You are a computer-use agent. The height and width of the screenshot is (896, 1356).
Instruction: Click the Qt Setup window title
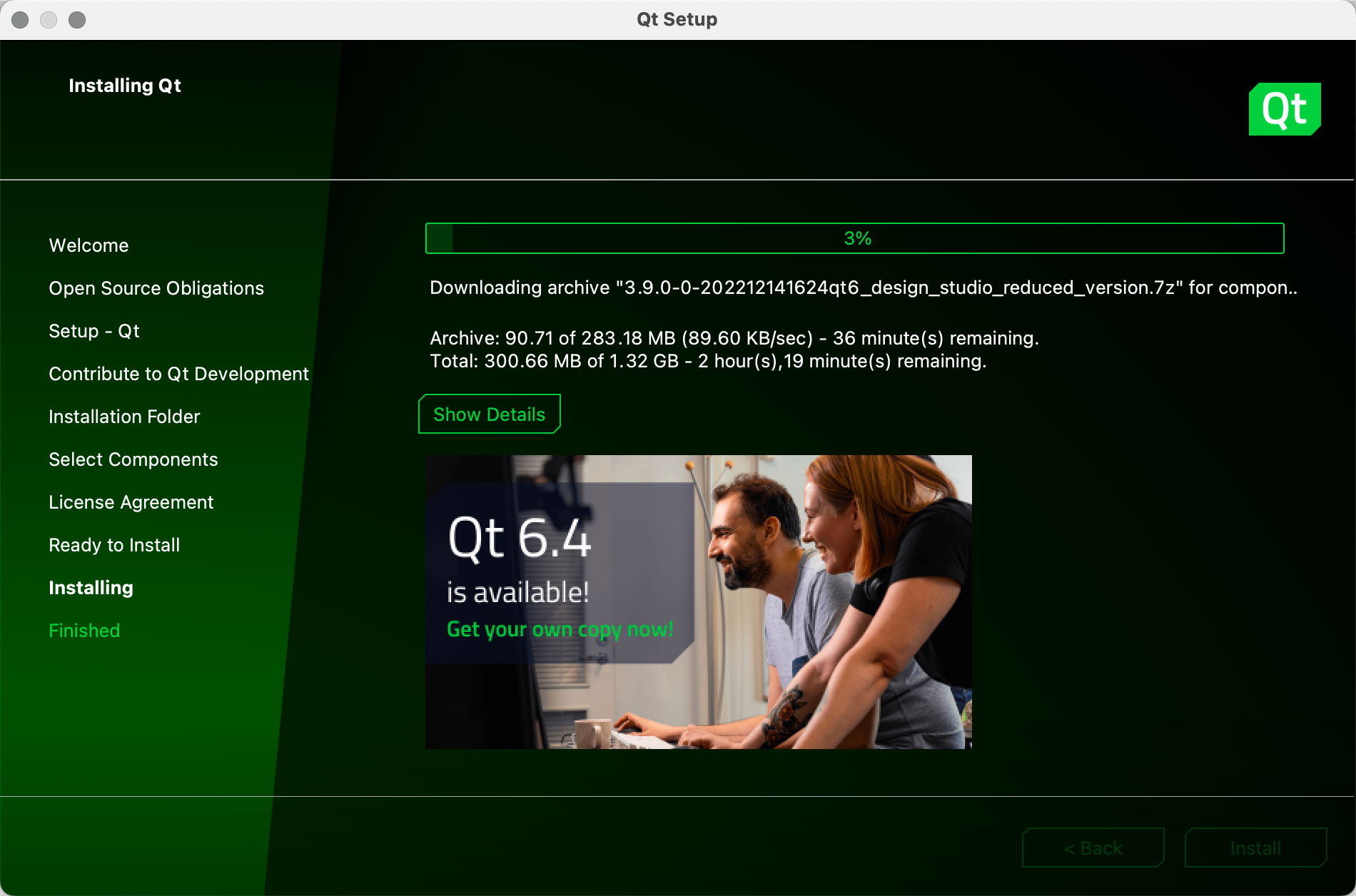[676, 19]
